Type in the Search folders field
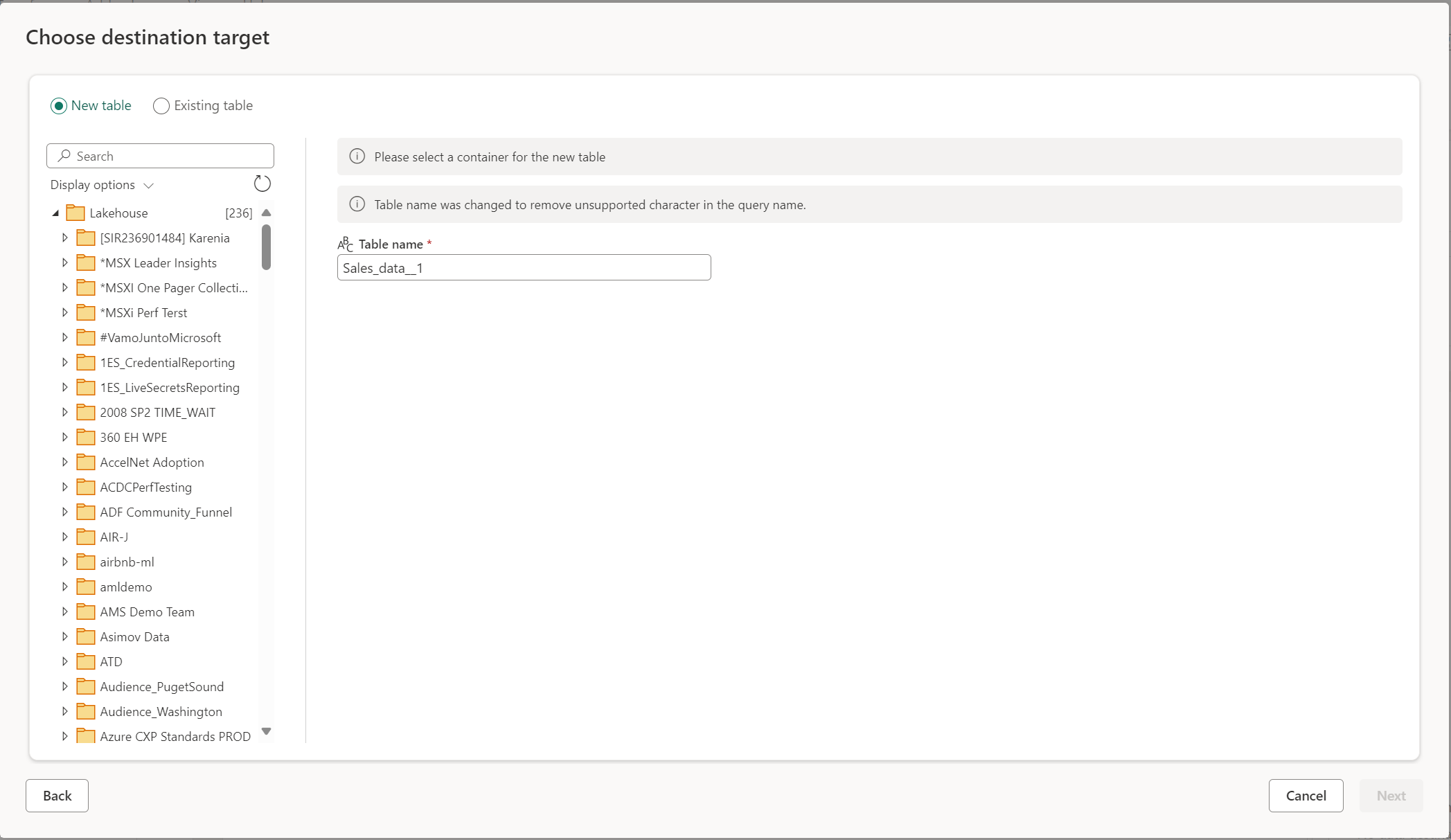 [x=160, y=155]
